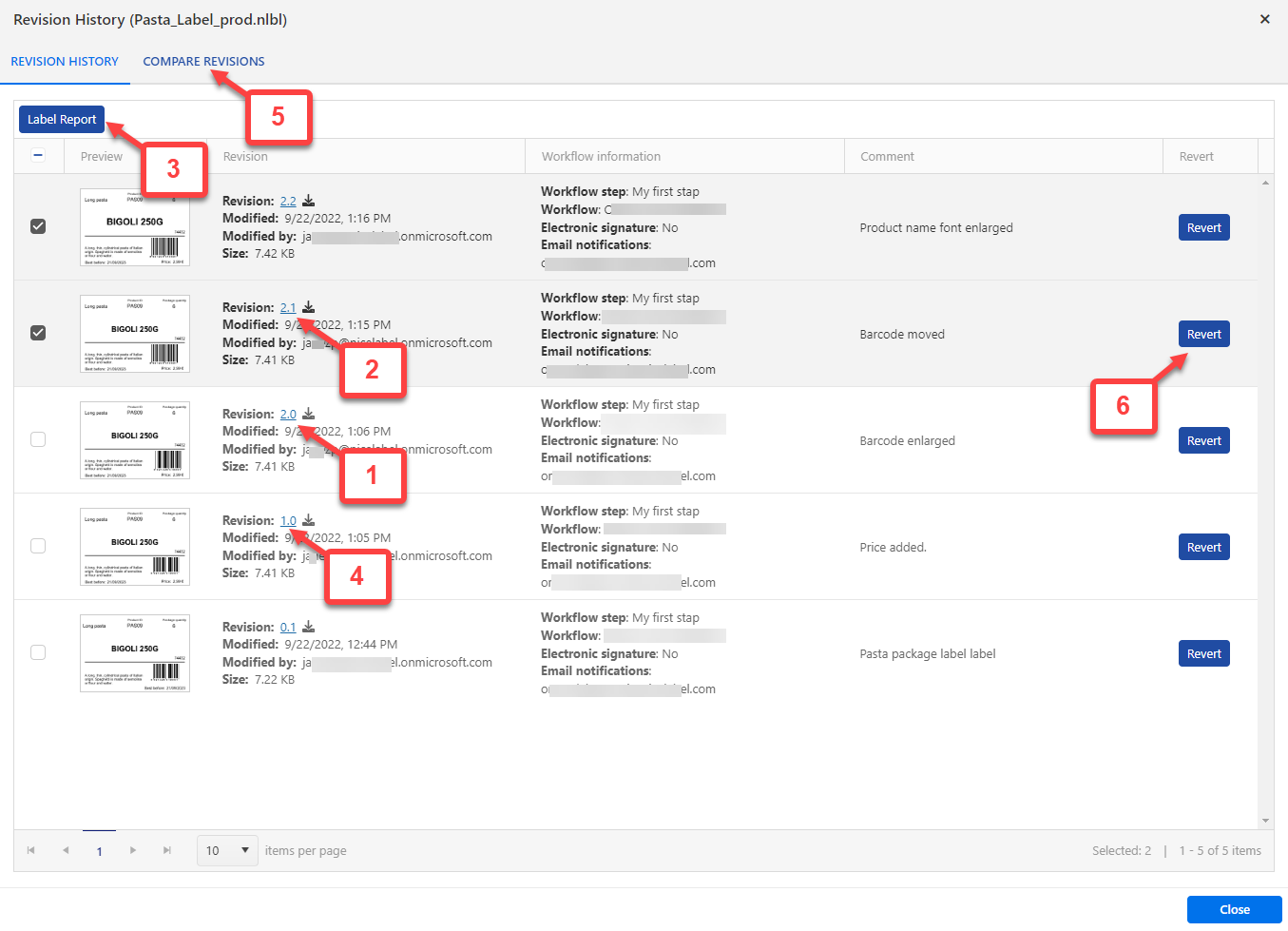This screenshot has height=931, width=1288.
Task: Go to next page arrow
Action: click(x=133, y=850)
